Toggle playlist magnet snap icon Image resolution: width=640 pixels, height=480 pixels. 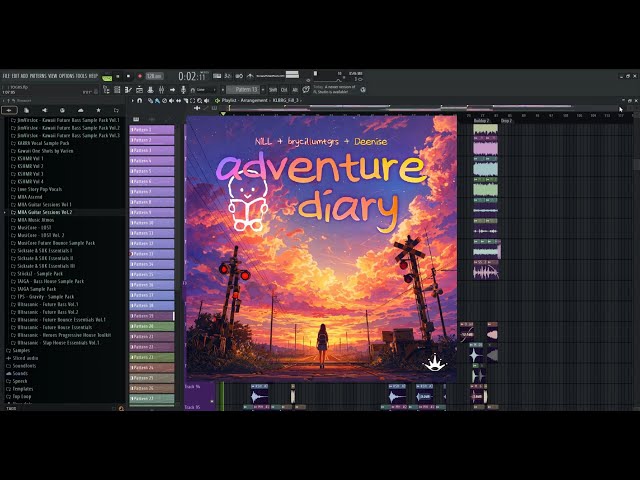point(140,100)
